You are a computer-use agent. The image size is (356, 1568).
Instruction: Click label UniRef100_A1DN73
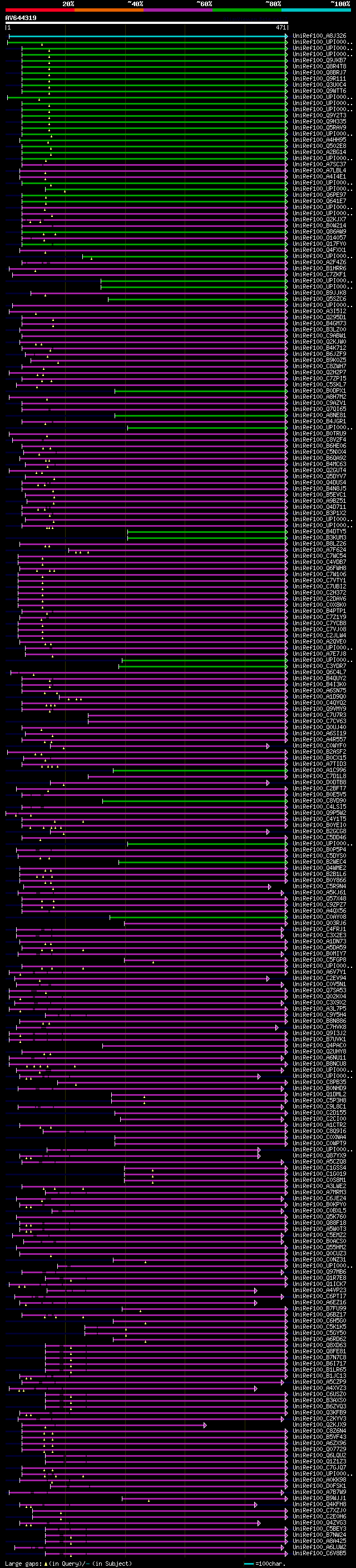pos(319,942)
